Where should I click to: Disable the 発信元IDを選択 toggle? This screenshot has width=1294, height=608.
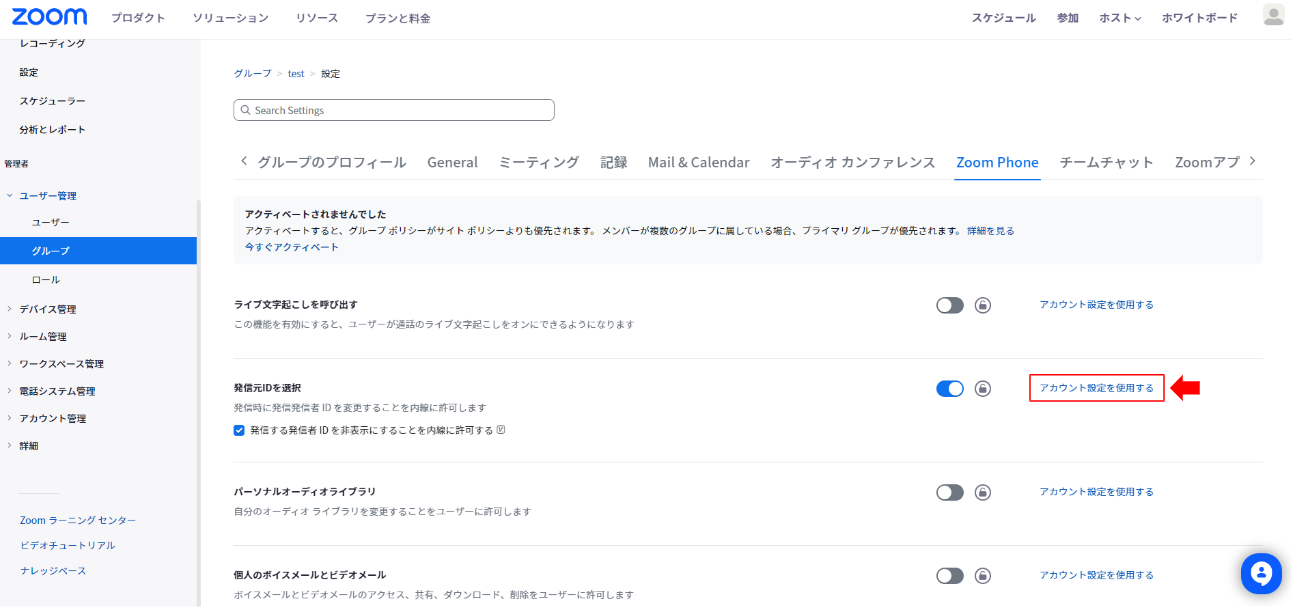point(950,388)
